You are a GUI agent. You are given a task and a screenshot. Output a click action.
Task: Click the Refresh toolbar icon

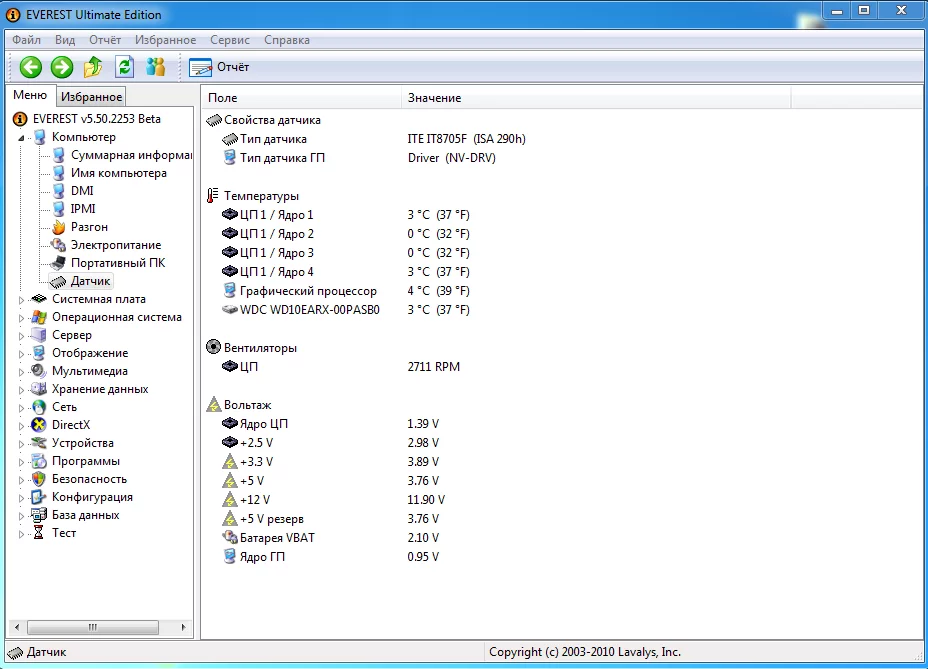point(124,67)
